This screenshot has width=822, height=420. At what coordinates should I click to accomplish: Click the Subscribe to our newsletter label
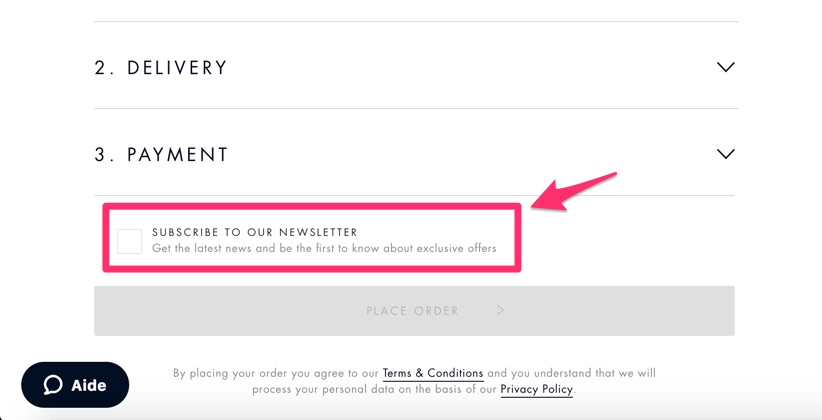[x=255, y=232]
